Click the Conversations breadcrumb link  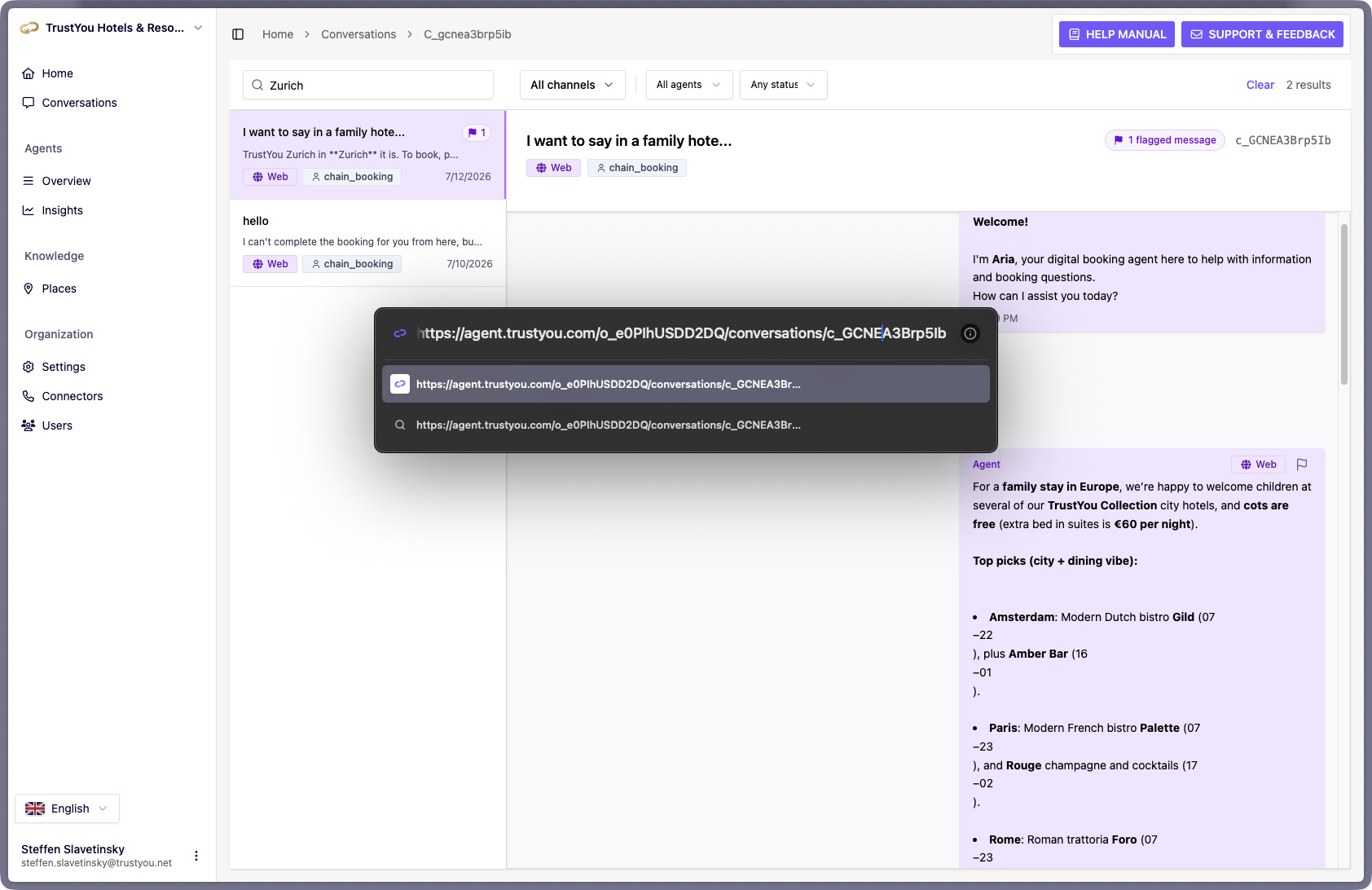tap(358, 34)
